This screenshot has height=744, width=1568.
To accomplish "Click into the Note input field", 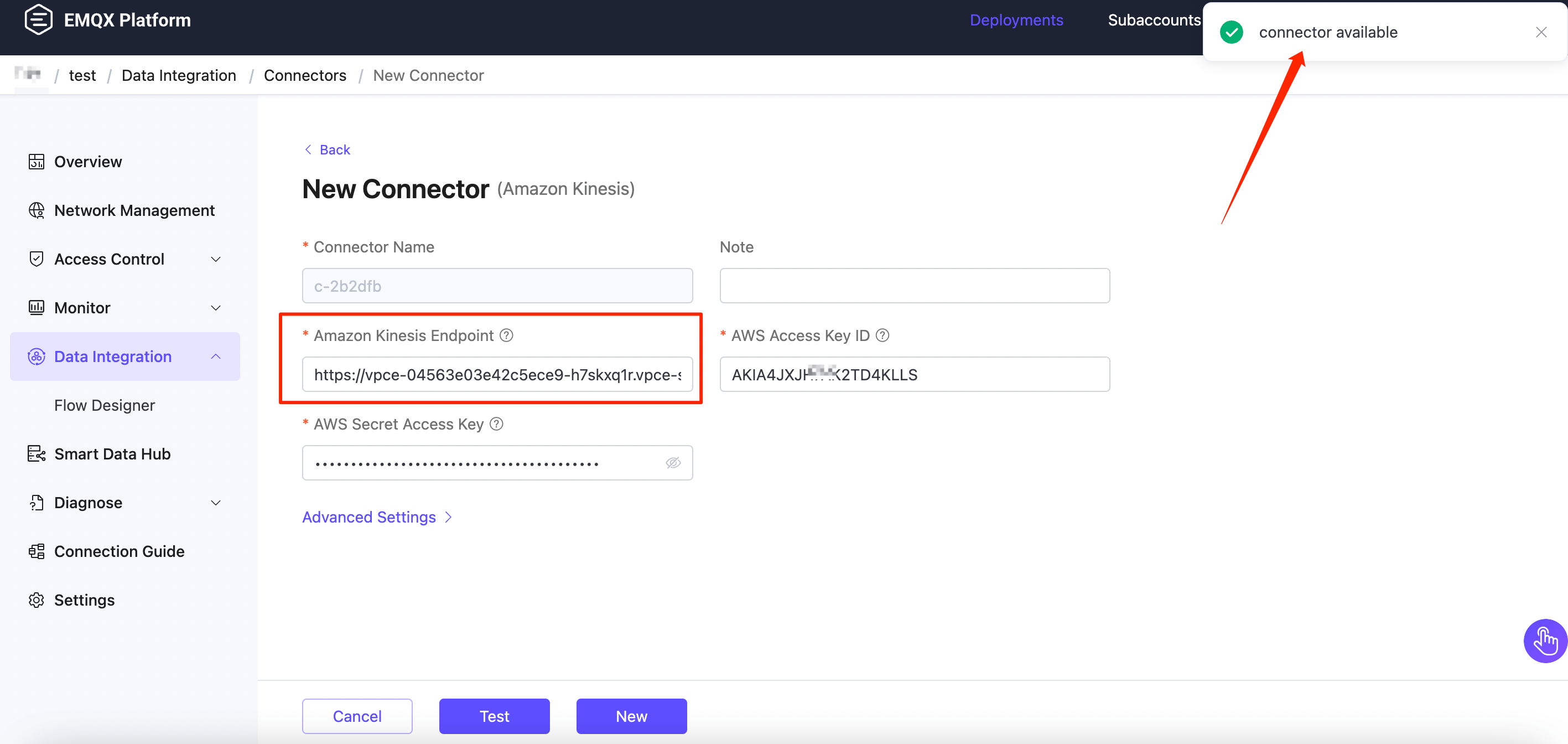I will click(x=914, y=286).
